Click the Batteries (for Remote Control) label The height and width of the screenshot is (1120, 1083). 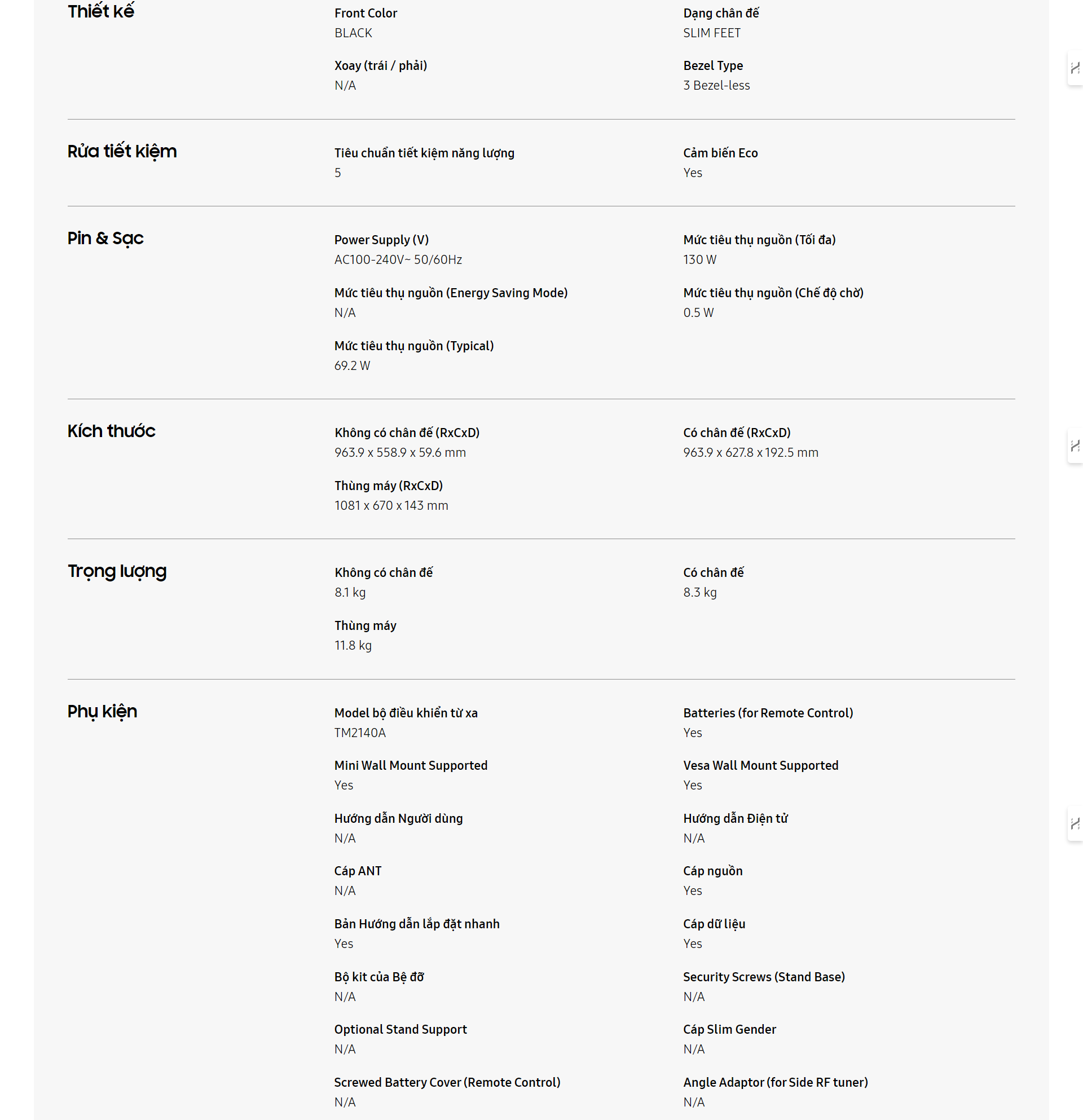(768, 713)
